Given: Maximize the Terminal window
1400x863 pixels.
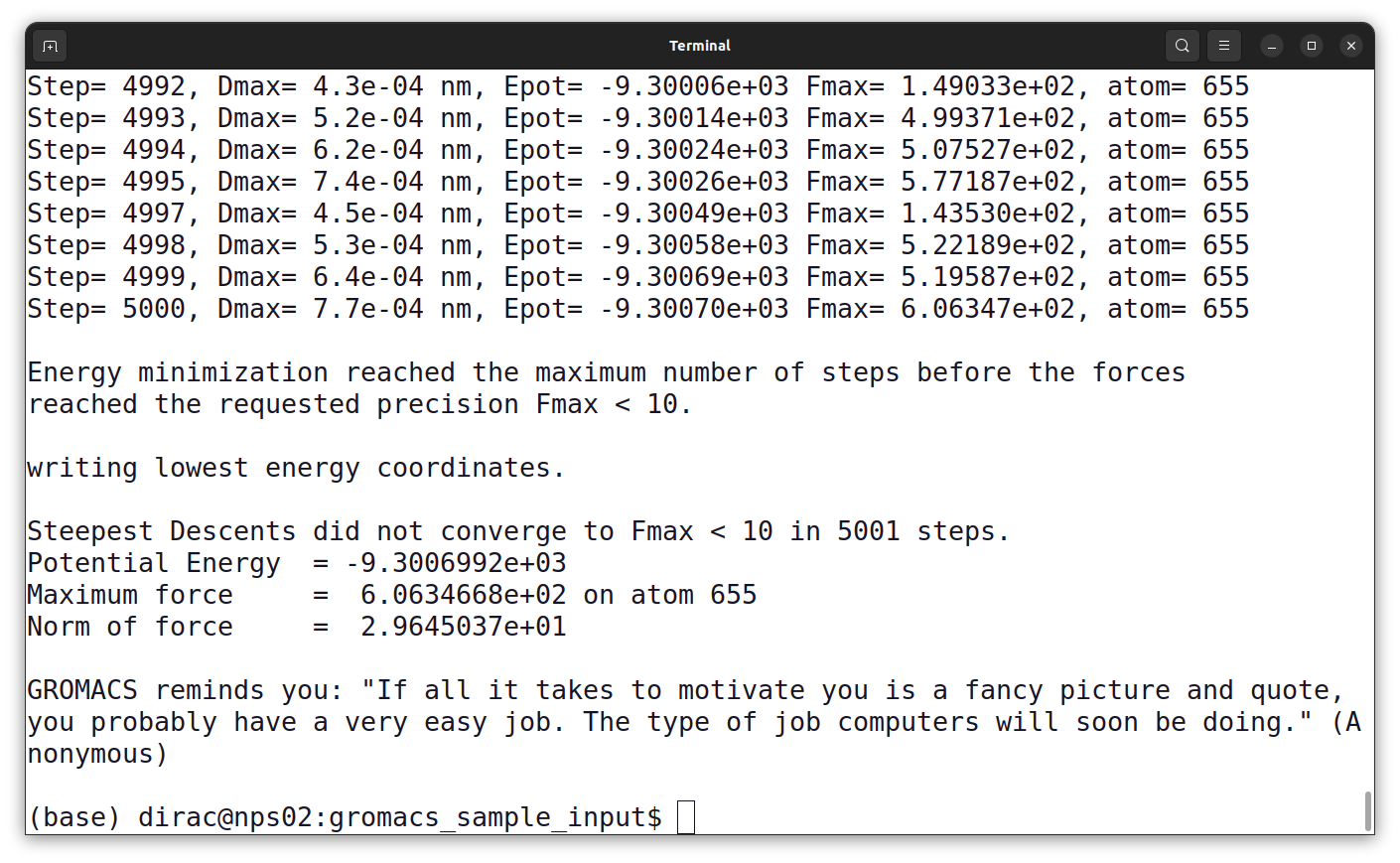Looking at the screenshot, I should pyautogui.click(x=1312, y=46).
